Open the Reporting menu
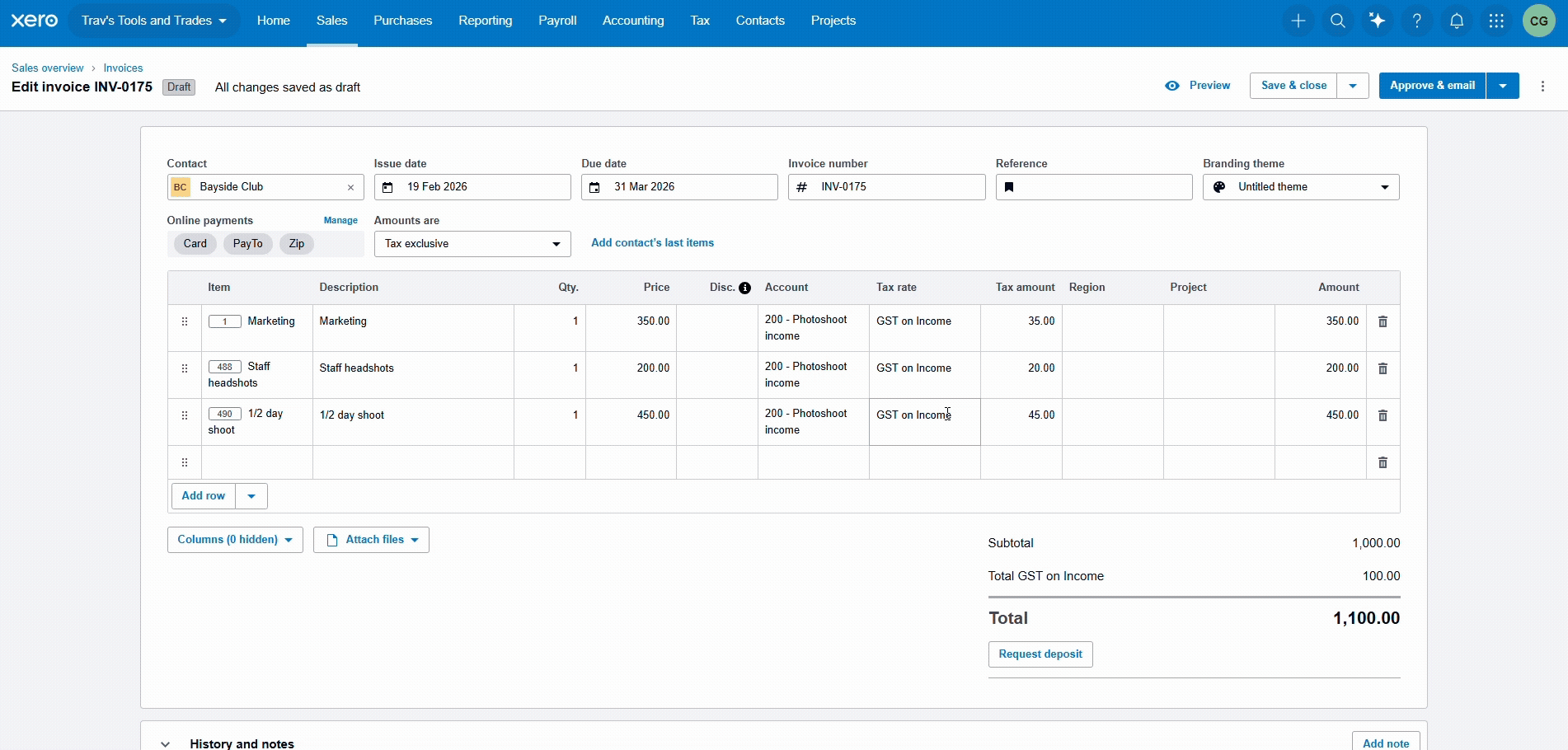 485,21
